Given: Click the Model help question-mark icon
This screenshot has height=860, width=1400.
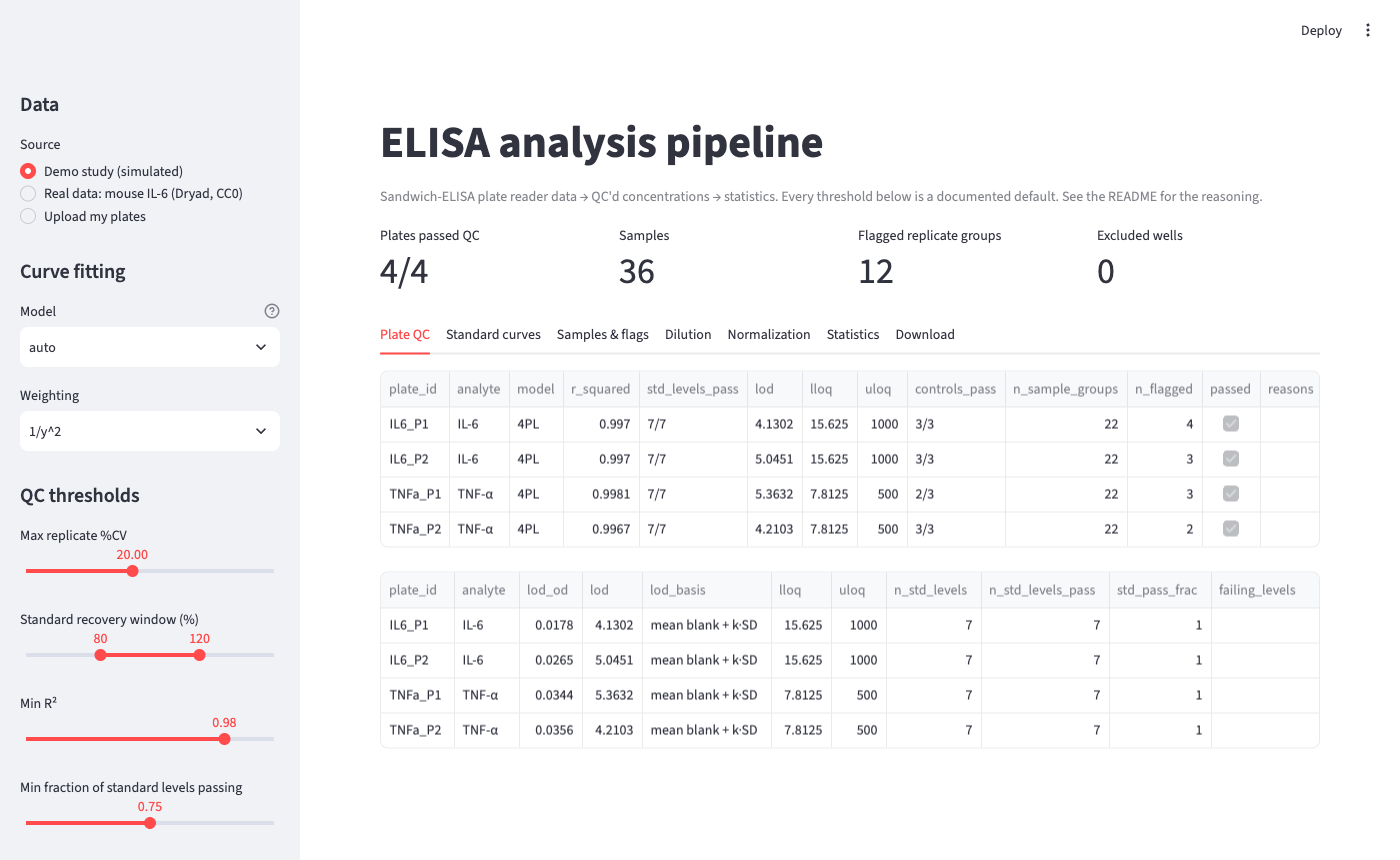Looking at the screenshot, I should tap(271, 311).
